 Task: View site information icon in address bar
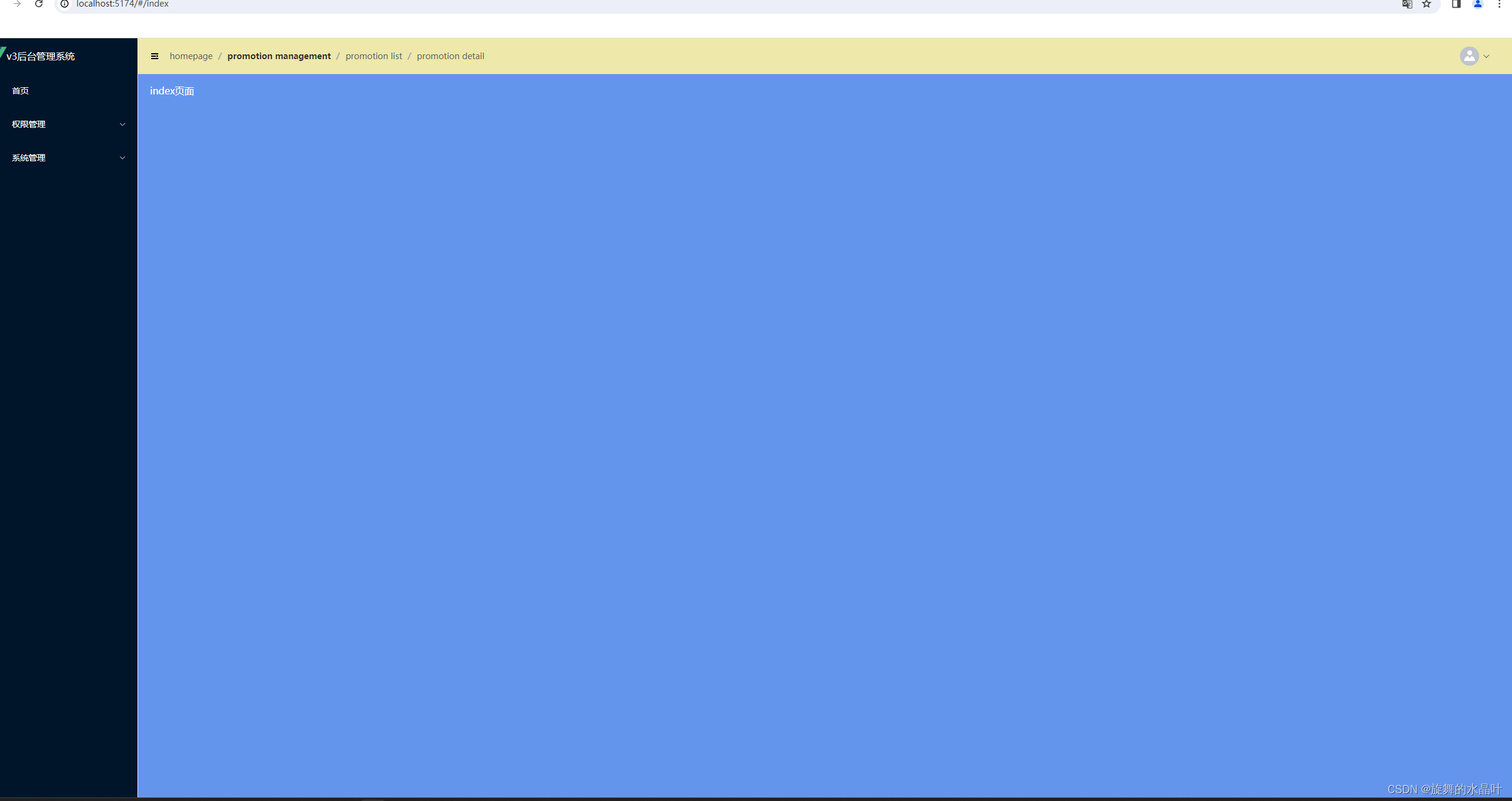pos(65,4)
